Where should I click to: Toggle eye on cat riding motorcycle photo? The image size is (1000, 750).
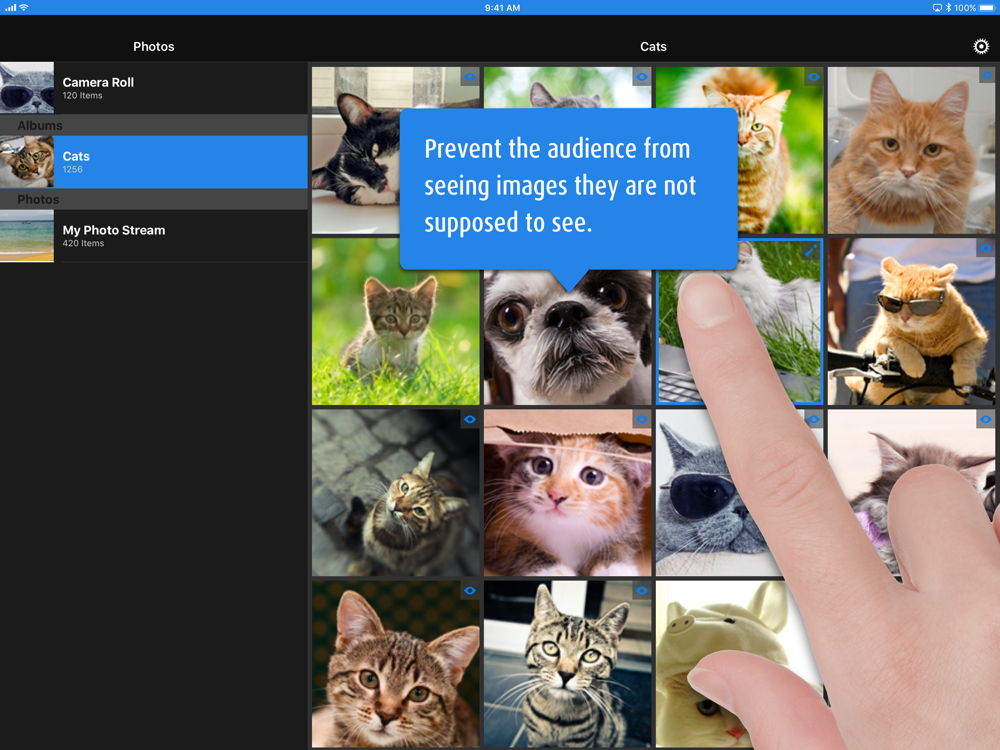[986, 248]
